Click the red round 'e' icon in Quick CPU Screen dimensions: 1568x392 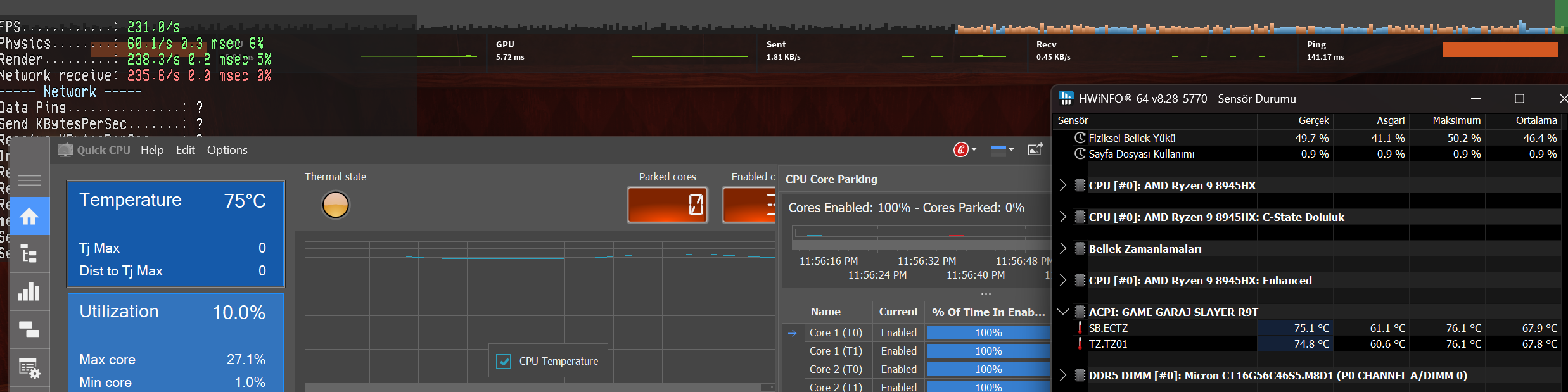pyautogui.click(x=961, y=149)
